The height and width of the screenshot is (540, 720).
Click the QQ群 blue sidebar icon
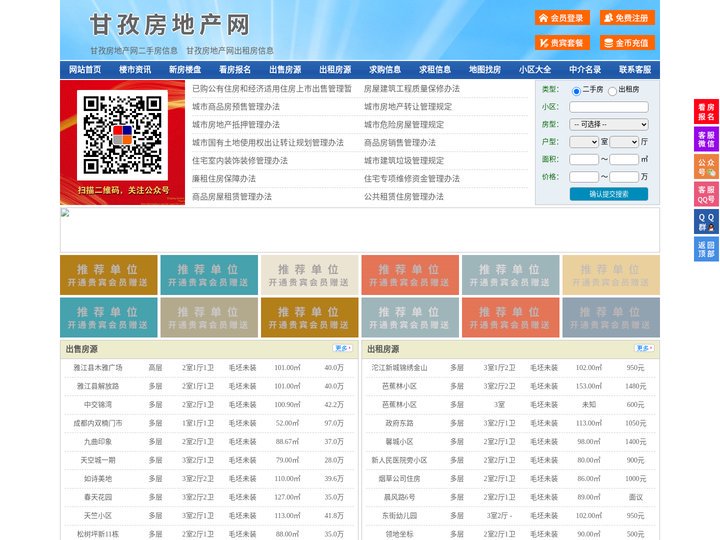click(706, 222)
